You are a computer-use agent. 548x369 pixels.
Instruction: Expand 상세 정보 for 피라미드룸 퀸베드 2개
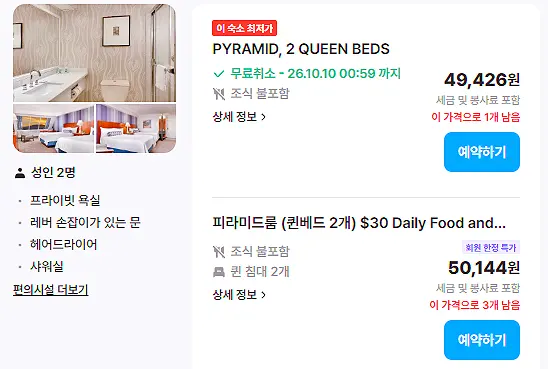(239, 295)
